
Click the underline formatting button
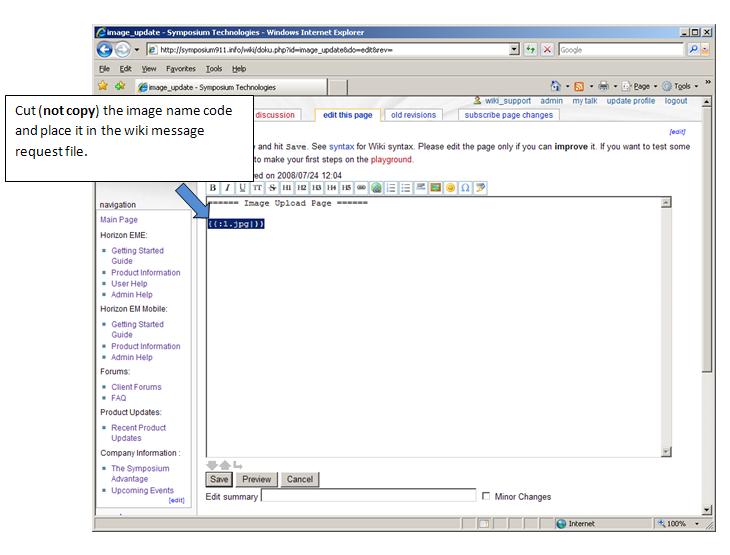coord(242,187)
